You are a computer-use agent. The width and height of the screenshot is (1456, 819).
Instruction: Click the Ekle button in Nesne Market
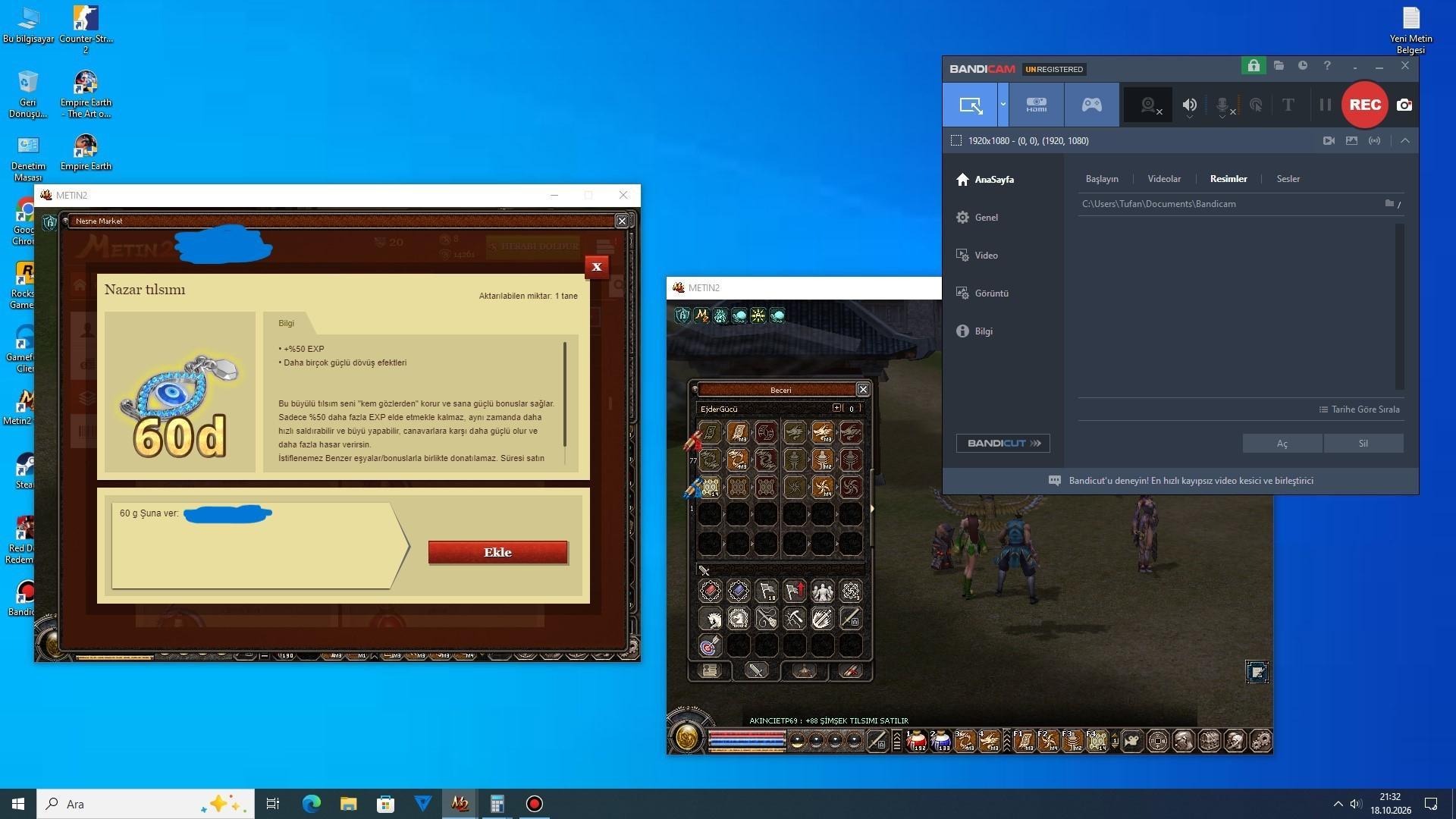[497, 552]
